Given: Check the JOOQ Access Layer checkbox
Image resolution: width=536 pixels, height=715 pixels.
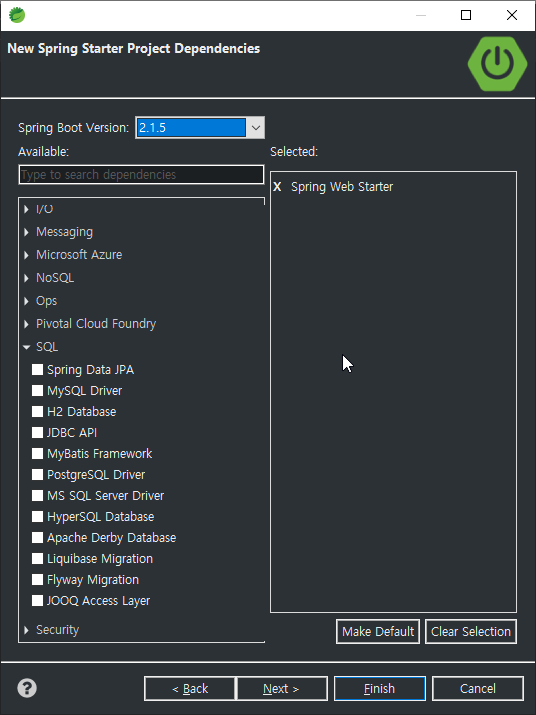Looking at the screenshot, I should click(x=37, y=600).
